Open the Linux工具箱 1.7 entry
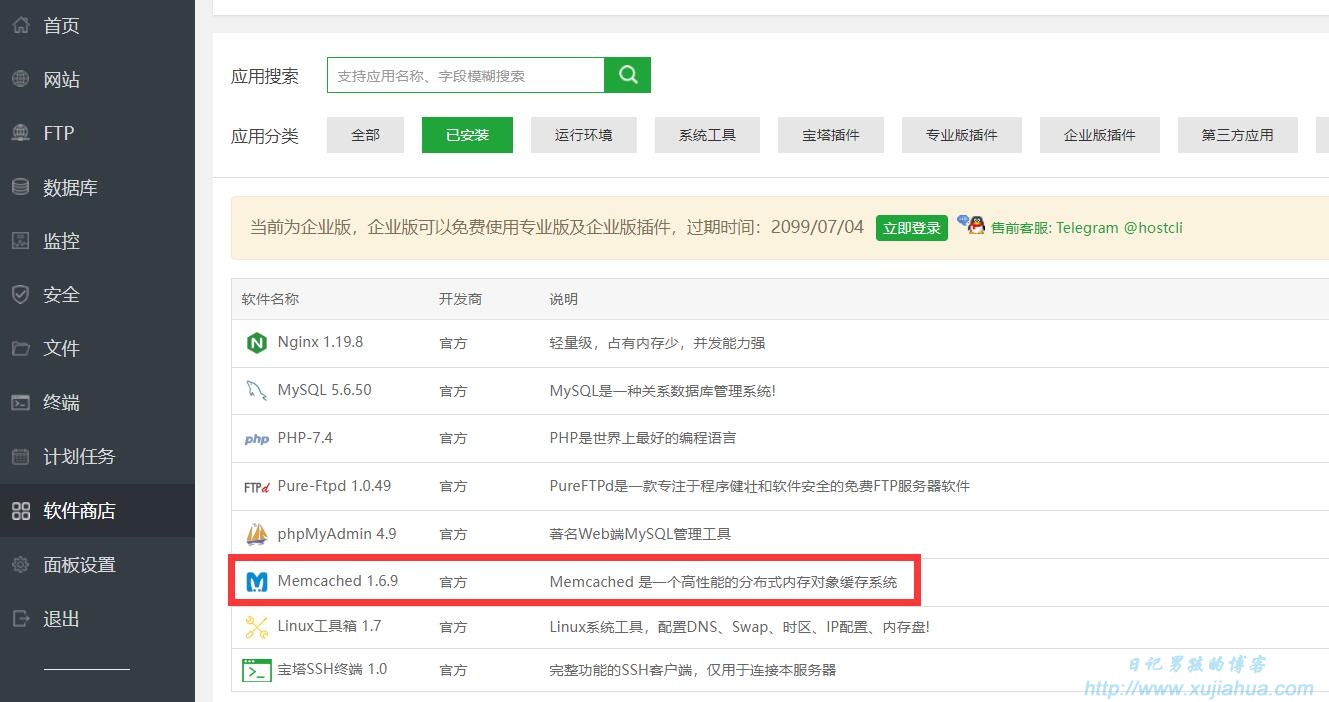Screen dimensions: 1329x702 329,626
